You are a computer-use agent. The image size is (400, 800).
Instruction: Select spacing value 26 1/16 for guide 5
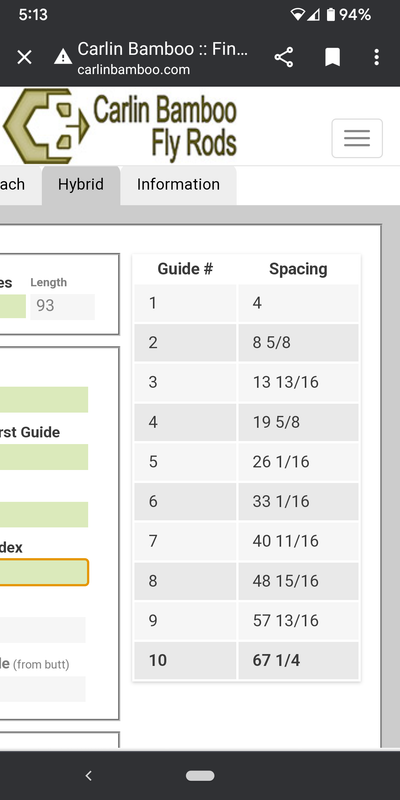click(281, 462)
